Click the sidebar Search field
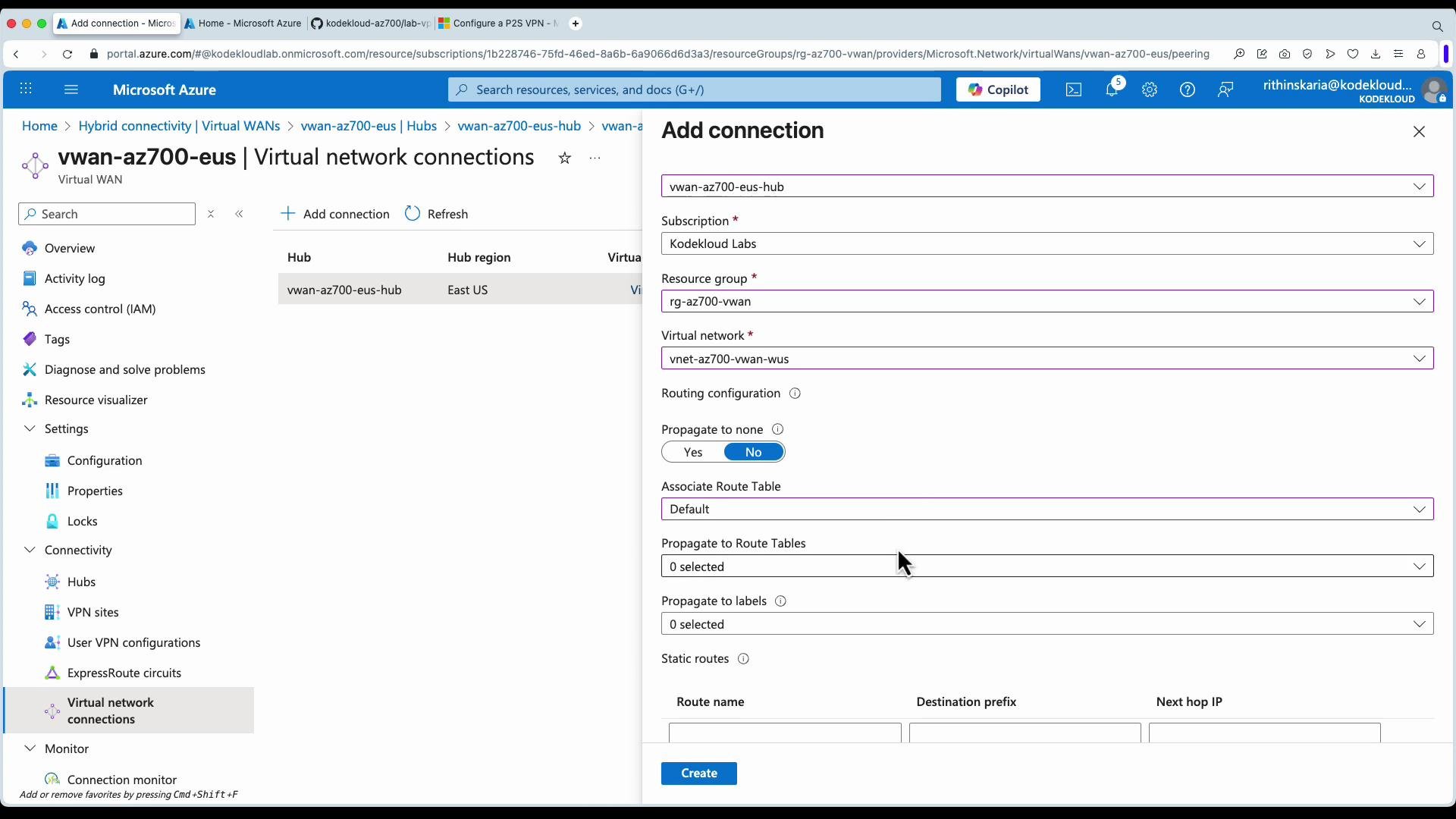1456x819 pixels. (107, 214)
